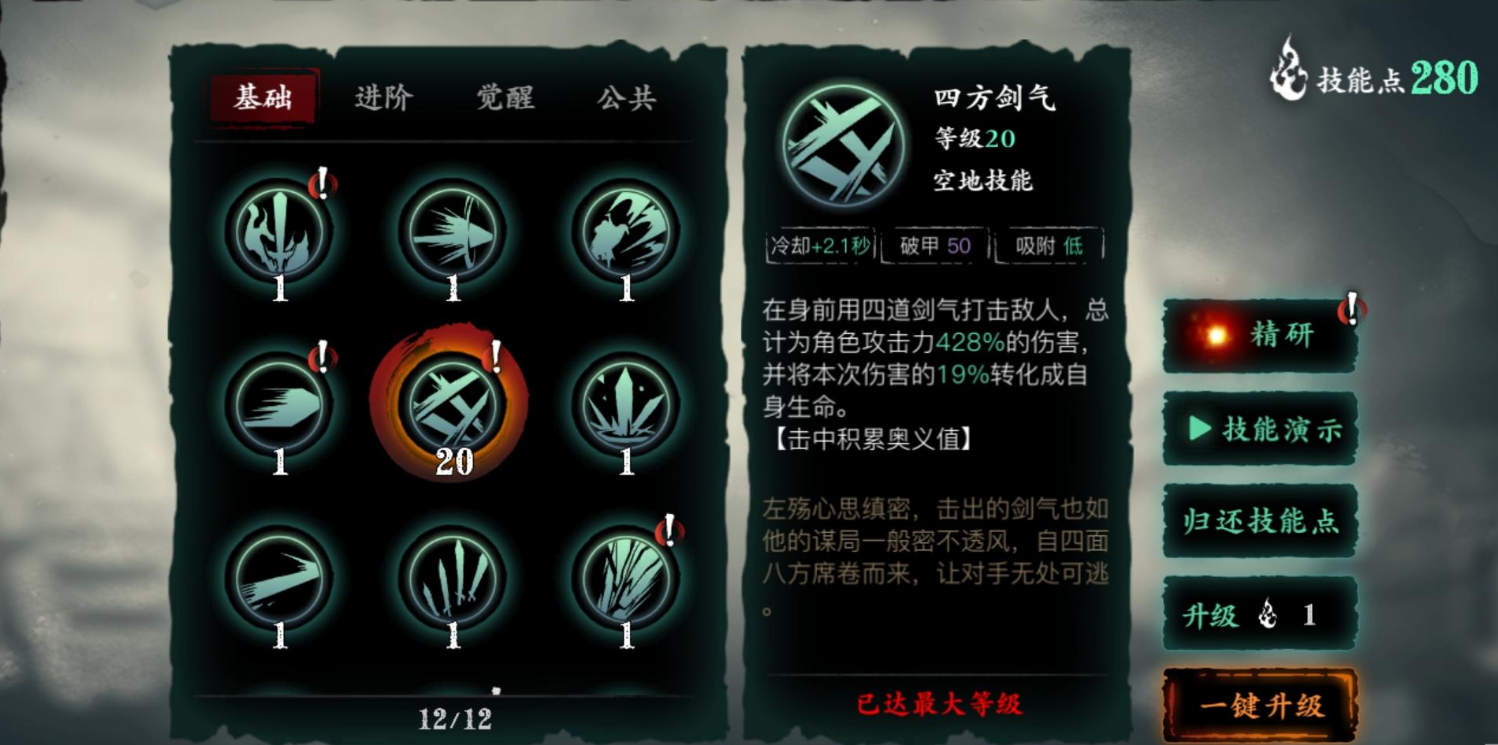The height and width of the screenshot is (745, 1498).
Task: Select the highlighted level 20 crossed swords skill
Action: tap(453, 403)
